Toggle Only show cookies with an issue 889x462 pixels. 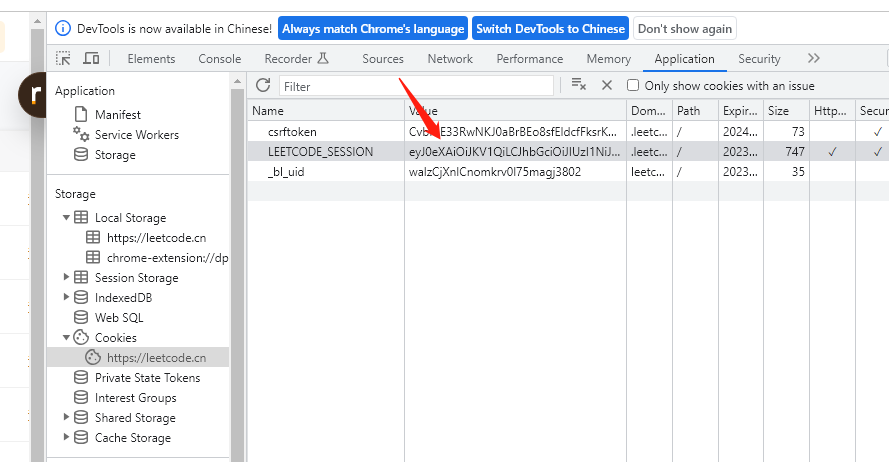tap(633, 85)
